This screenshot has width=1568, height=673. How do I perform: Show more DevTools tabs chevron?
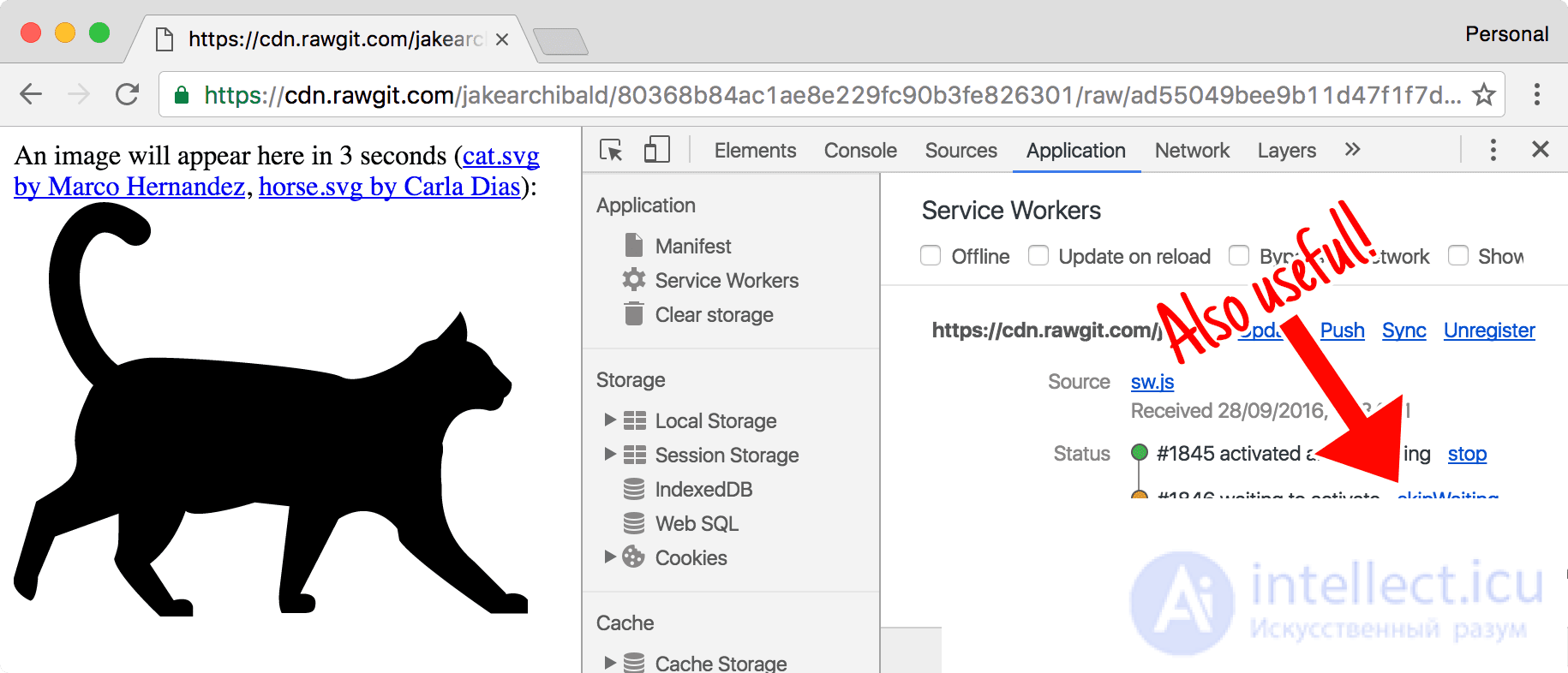[1352, 150]
